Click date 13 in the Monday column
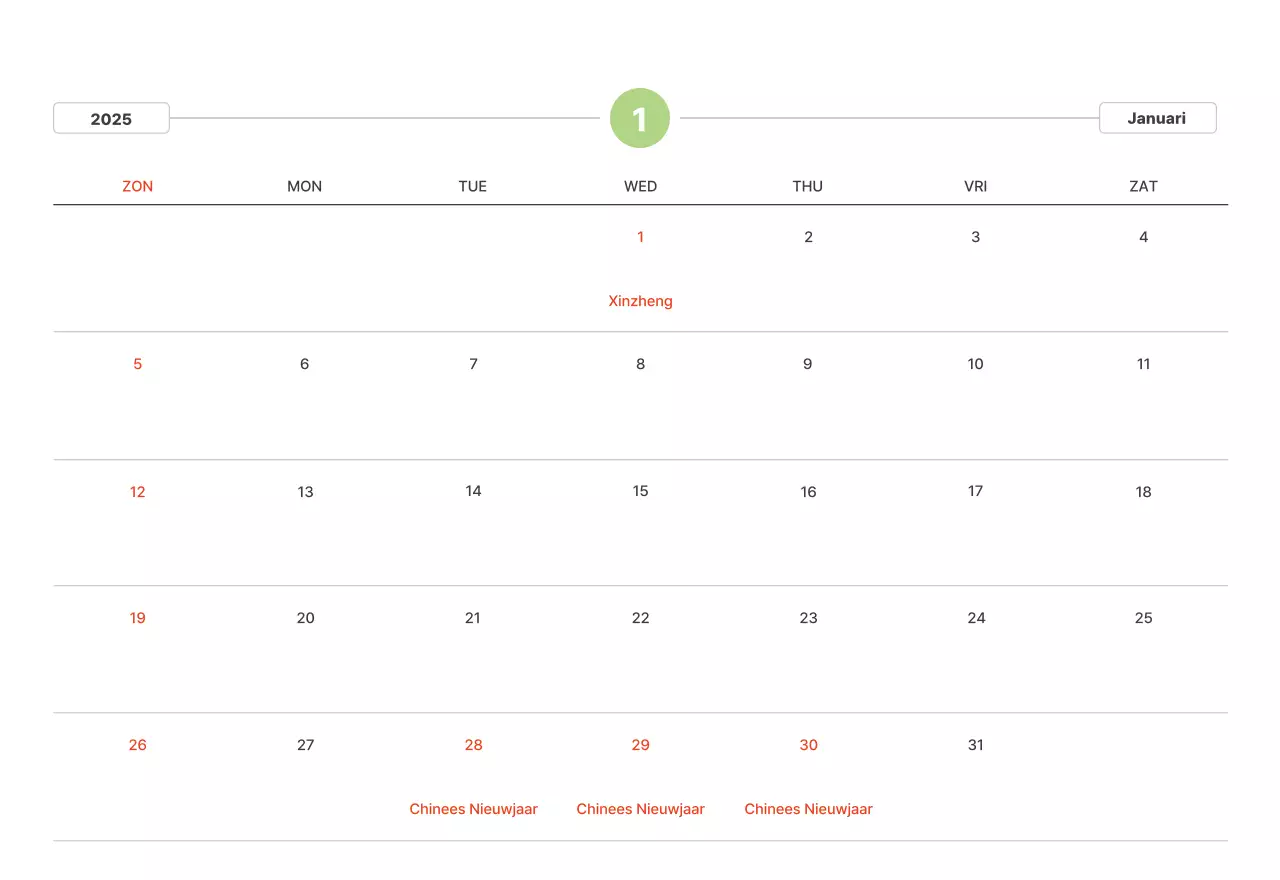 pyautogui.click(x=305, y=492)
